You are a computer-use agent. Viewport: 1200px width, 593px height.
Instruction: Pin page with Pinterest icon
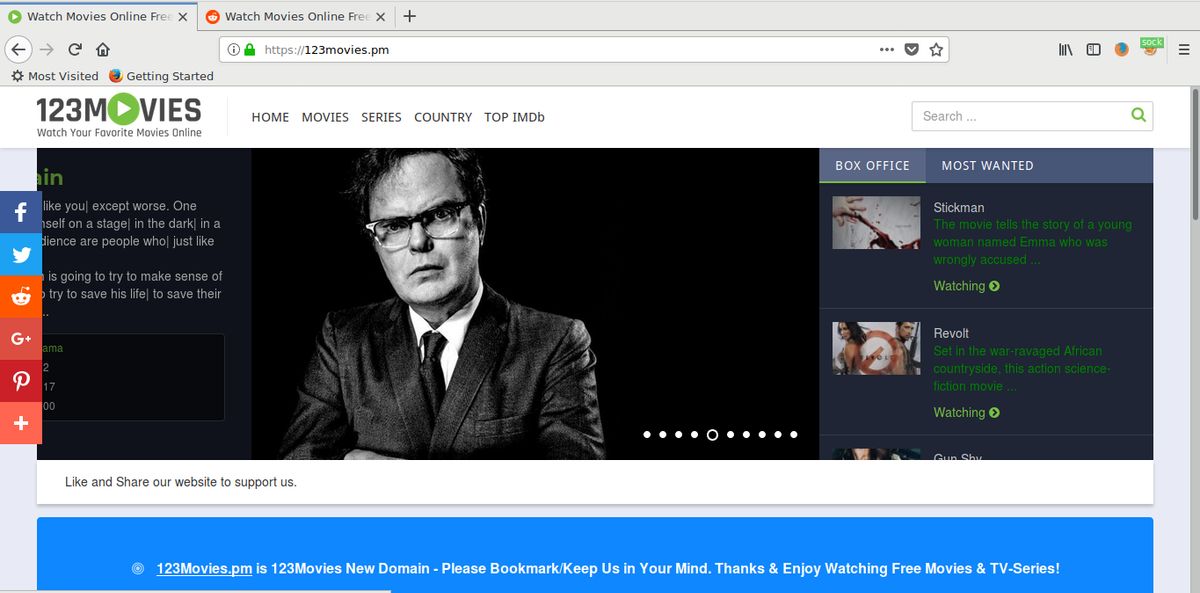[x=21, y=381]
